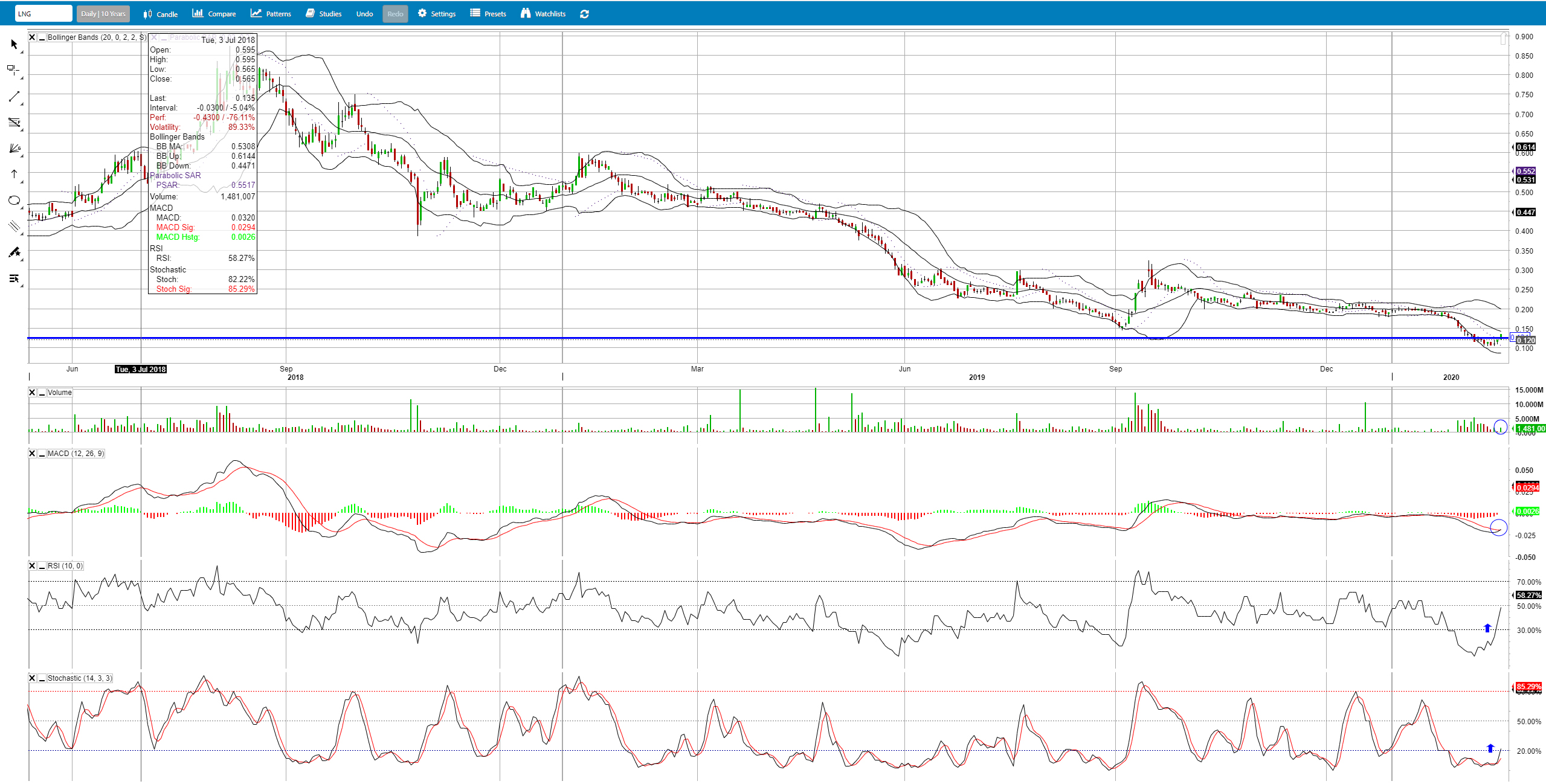Click the Mar label on time axis

[x=697, y=369]
